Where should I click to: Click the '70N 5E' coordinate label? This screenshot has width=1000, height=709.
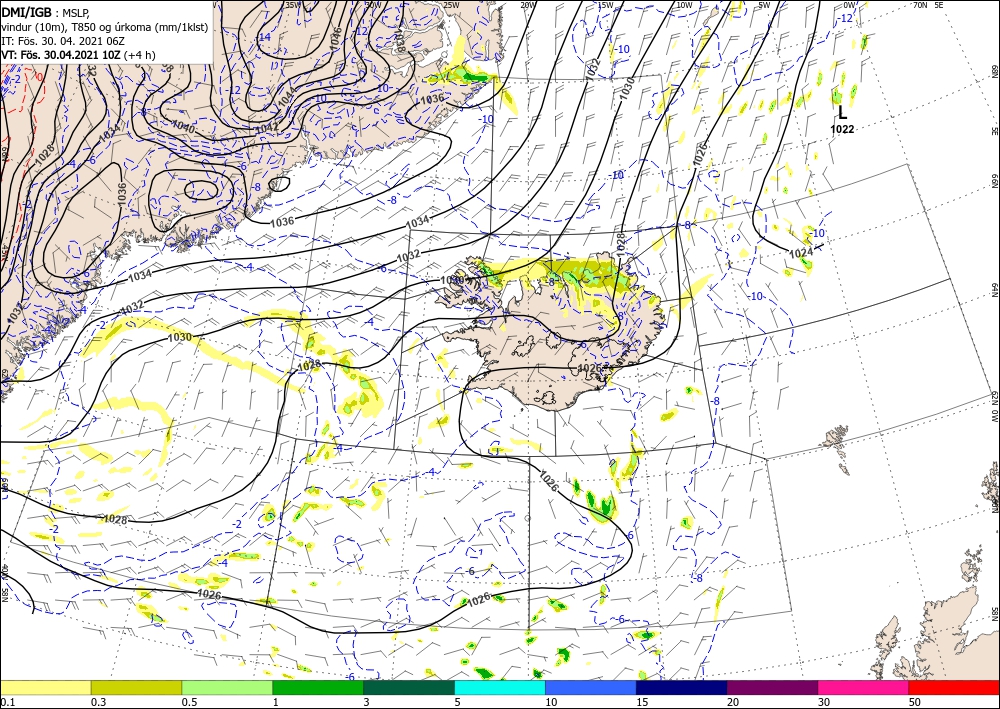[x=928, y=5]
